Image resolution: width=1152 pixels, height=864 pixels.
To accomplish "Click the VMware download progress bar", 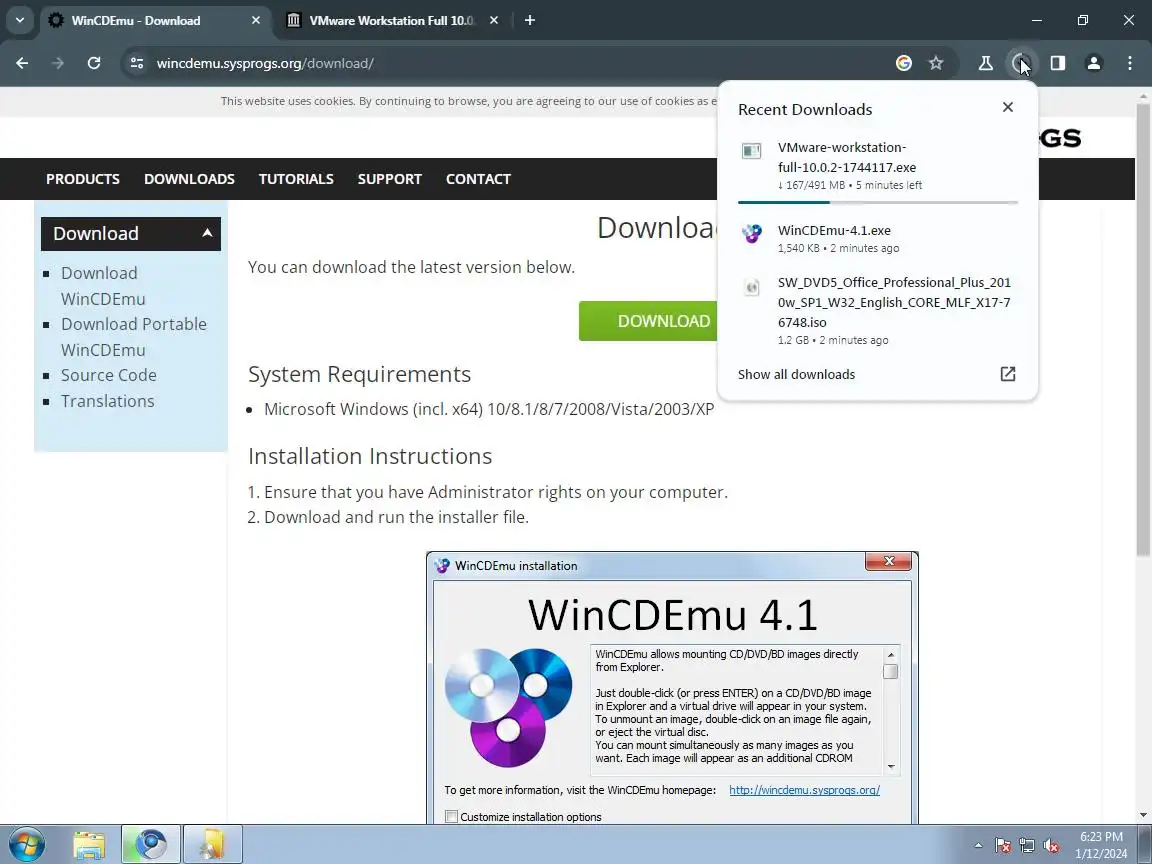I will (x=877, y=202).
